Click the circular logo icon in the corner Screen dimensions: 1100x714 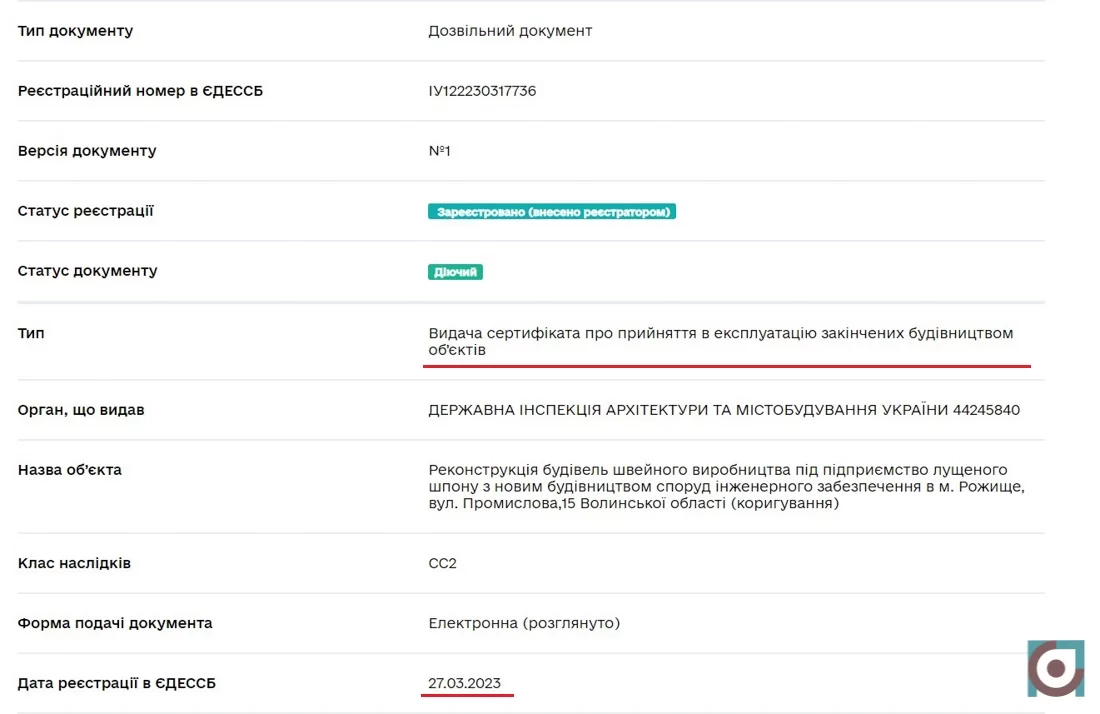tap(1055, 668)
